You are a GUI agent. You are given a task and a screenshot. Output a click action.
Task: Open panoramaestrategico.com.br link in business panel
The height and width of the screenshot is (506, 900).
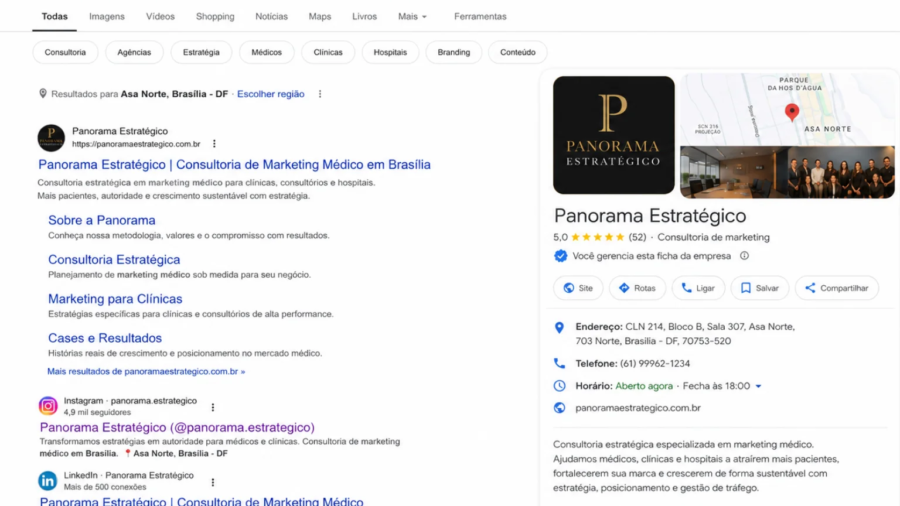click(x=638, y=408)
